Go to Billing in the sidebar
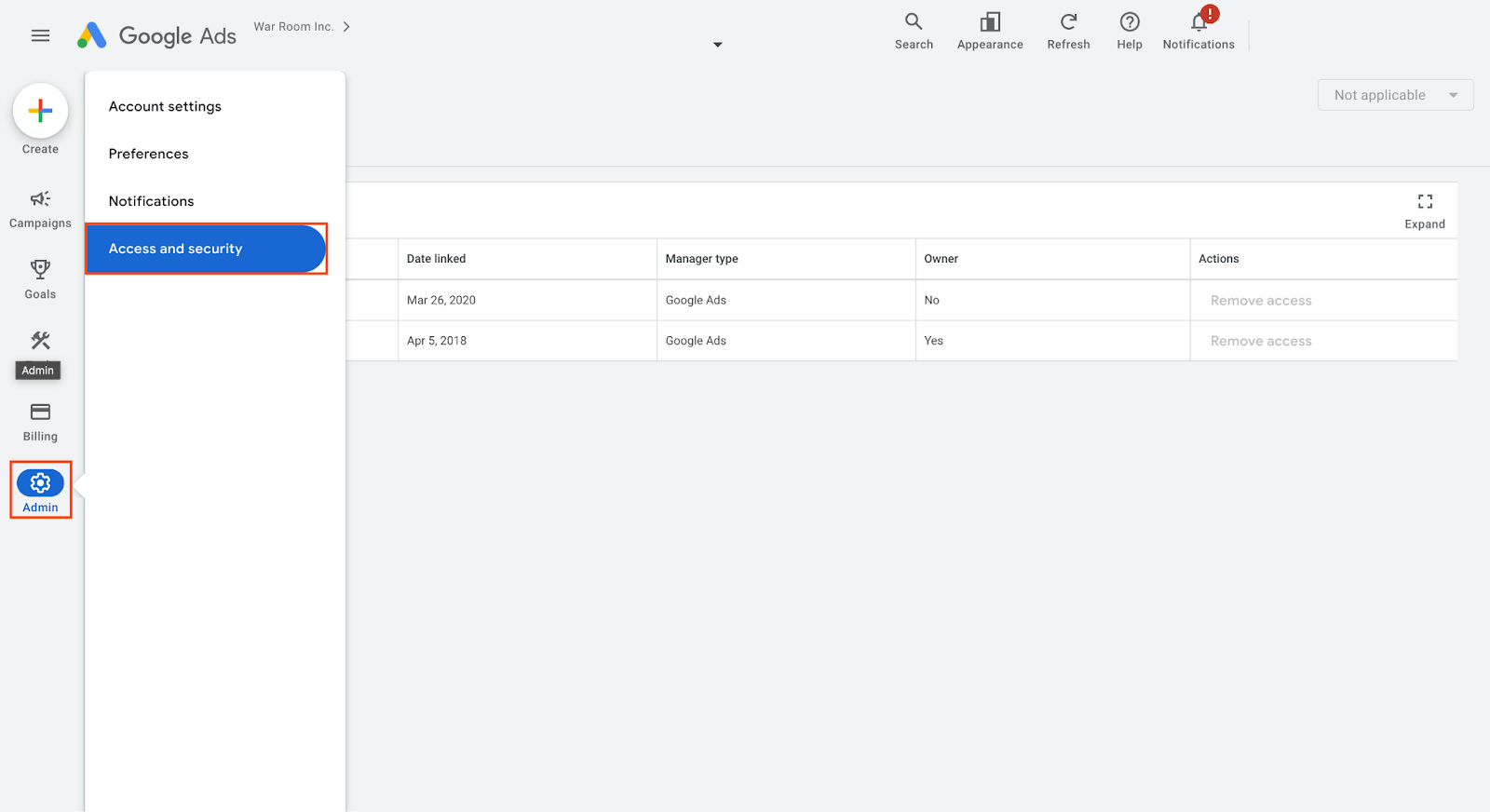Image resolution: width=1490 pixels, height=812 pixels. tap(40, 422)
